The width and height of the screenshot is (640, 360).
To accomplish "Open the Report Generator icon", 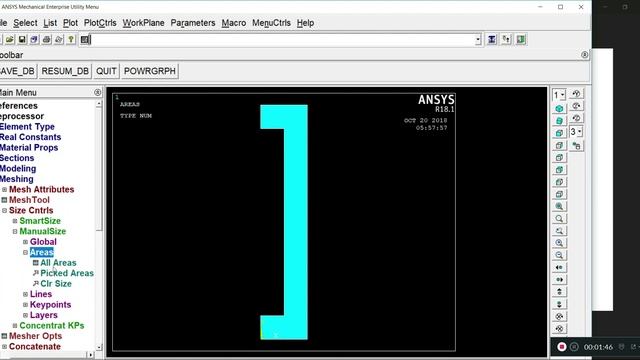I will pyautogui.click(x=59, y=40).
